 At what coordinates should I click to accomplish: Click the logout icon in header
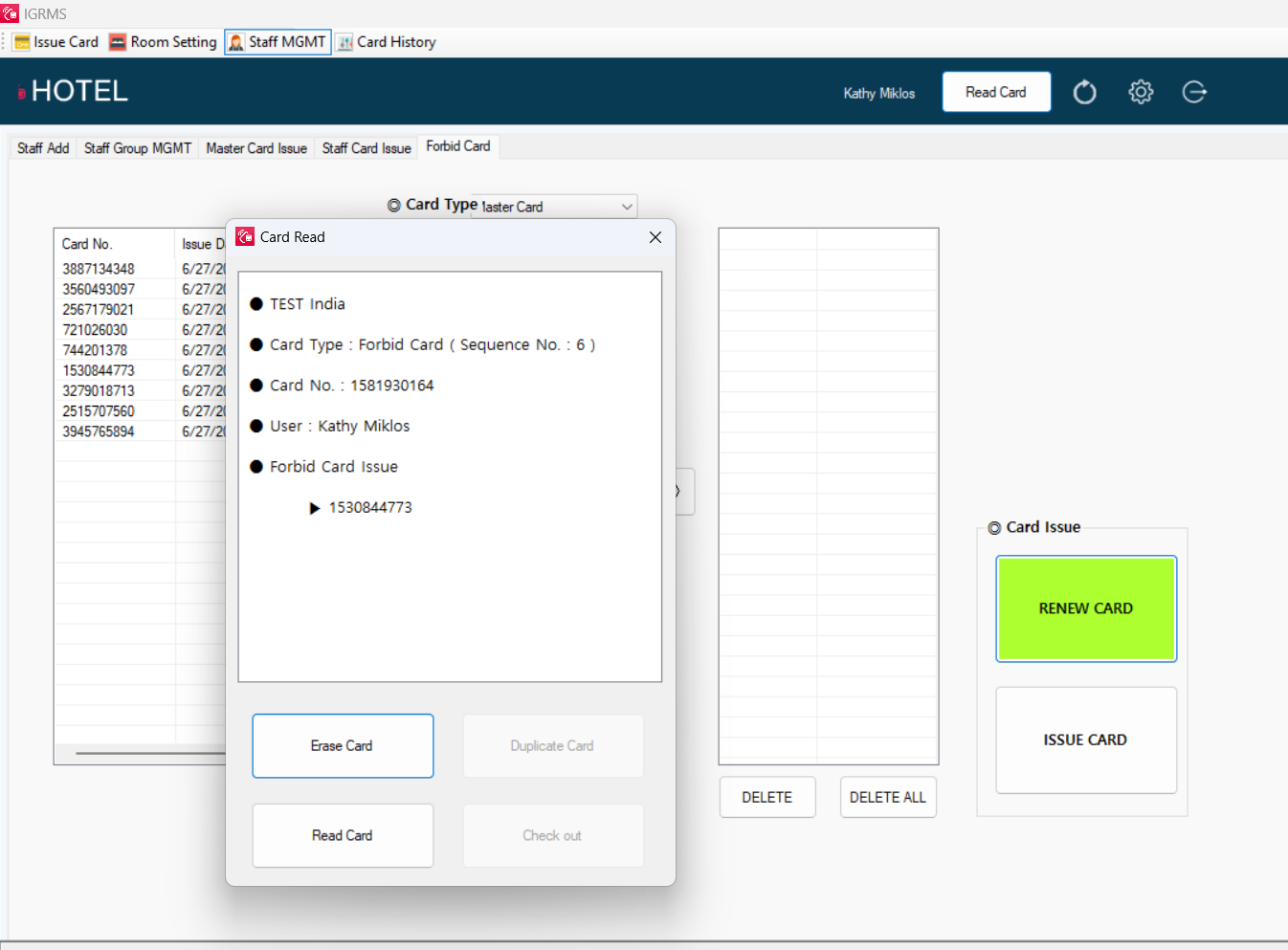coord(1194,92)
